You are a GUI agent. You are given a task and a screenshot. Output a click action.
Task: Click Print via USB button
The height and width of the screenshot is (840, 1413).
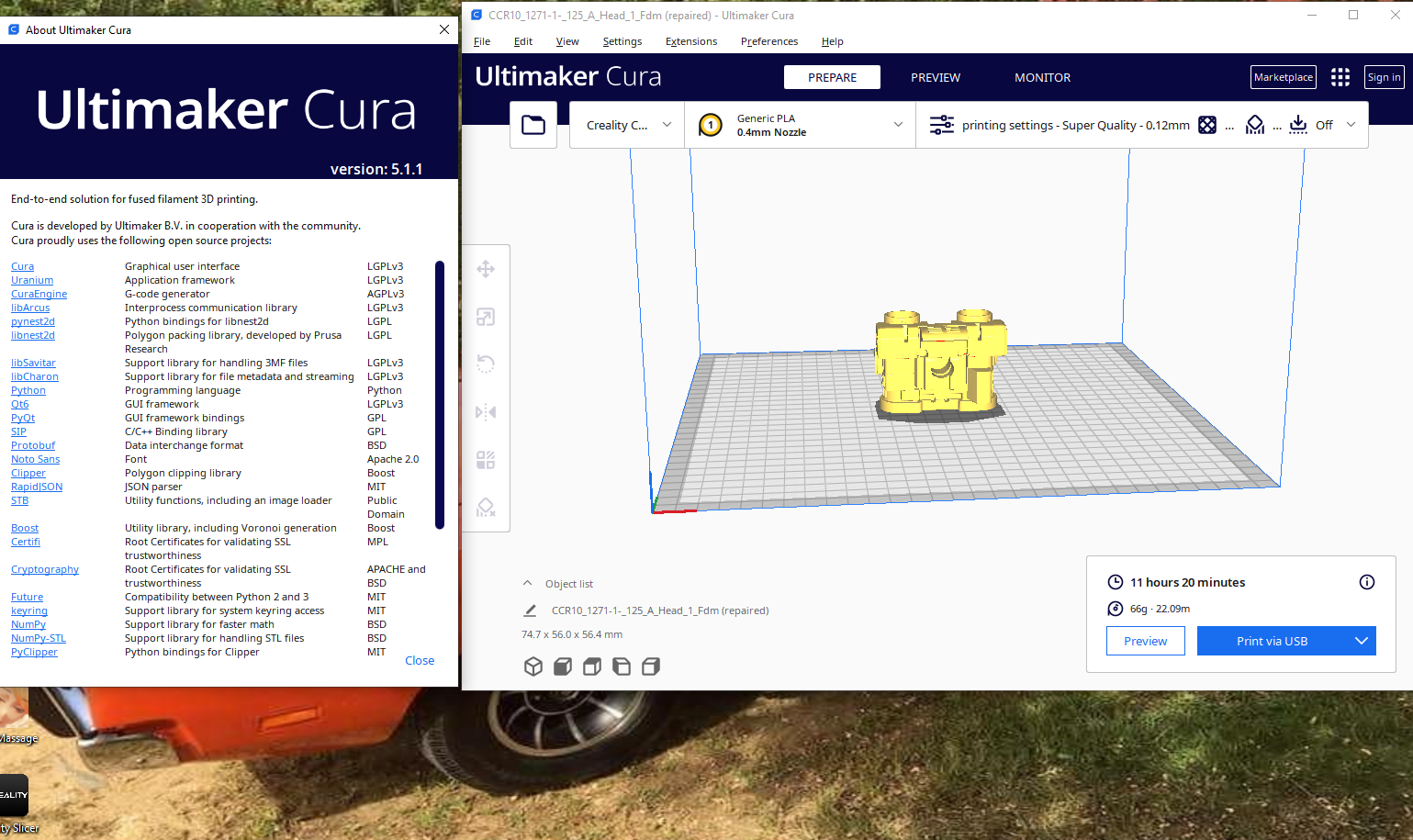(x=1272, y=641)
